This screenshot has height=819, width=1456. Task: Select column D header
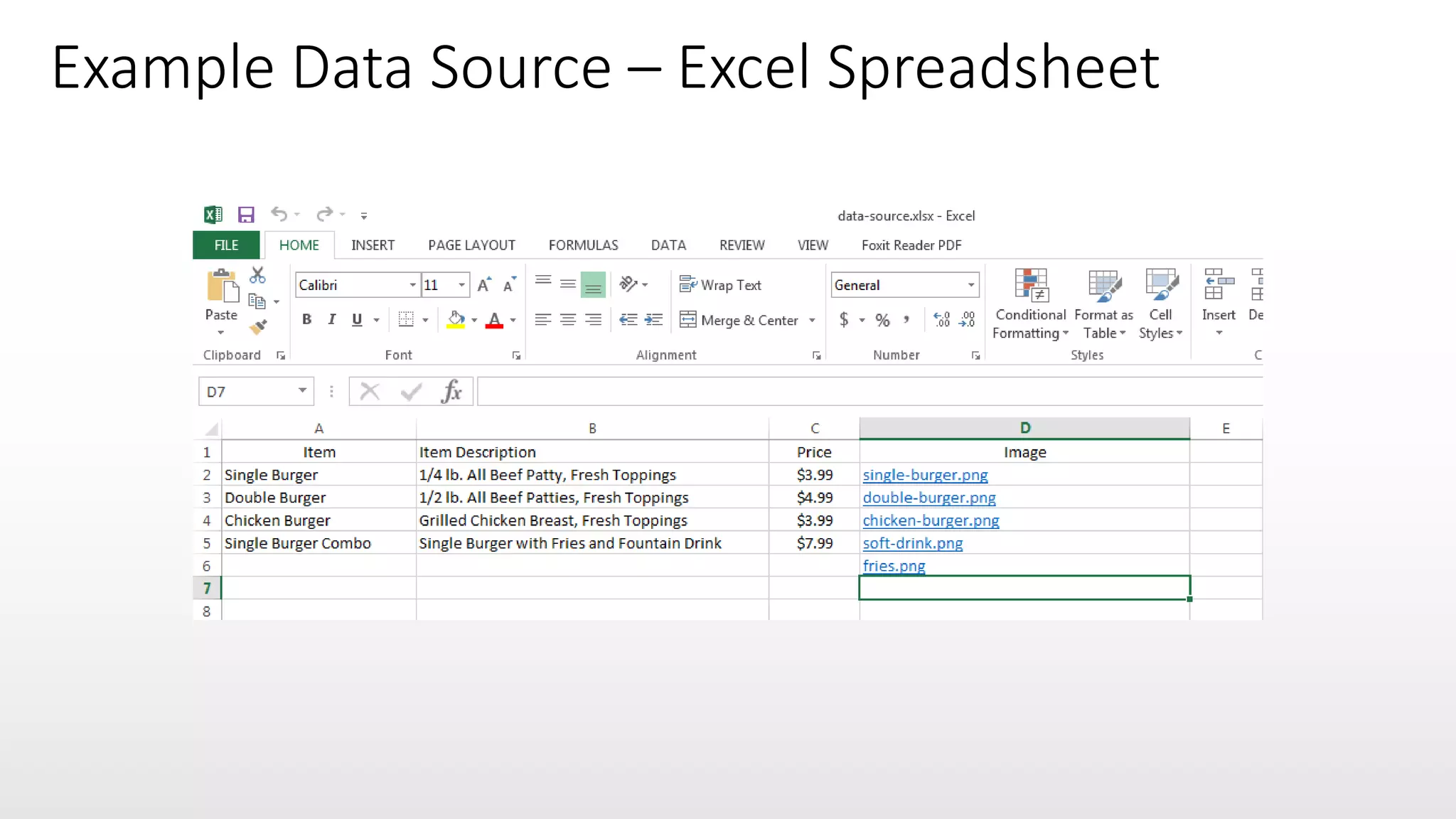1024,428
